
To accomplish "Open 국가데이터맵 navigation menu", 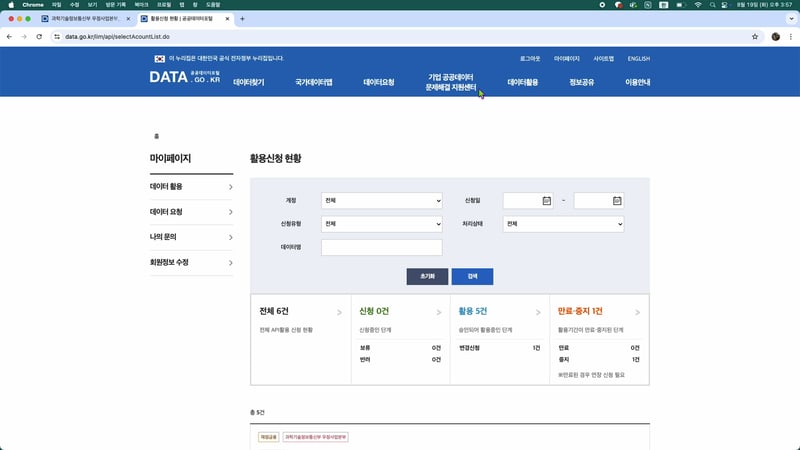I will tap(313, 83).
